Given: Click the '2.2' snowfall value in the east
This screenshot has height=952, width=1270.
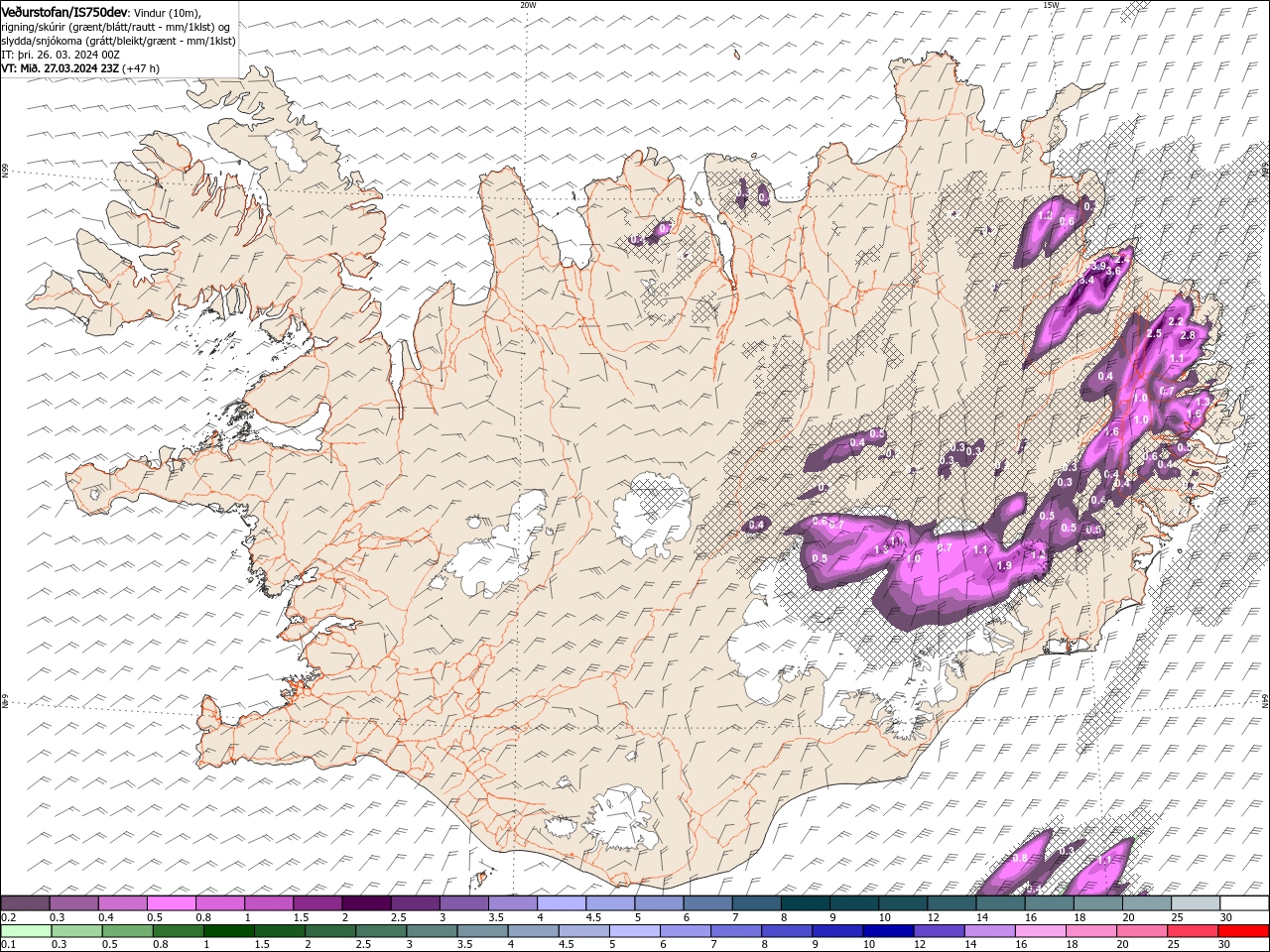Looking at the screenshot, I should [x=1175, y=321].
